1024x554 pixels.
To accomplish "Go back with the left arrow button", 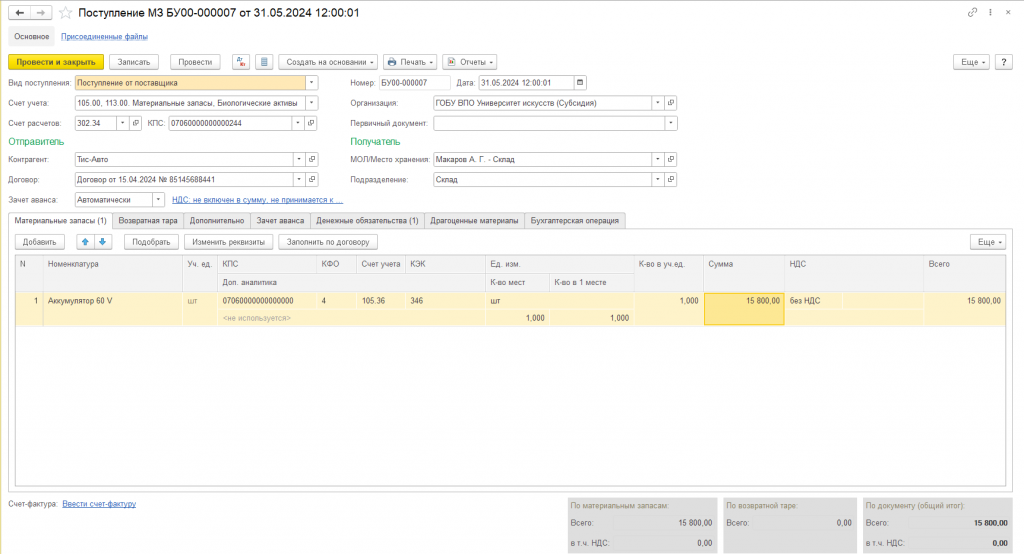I will 20,12.
